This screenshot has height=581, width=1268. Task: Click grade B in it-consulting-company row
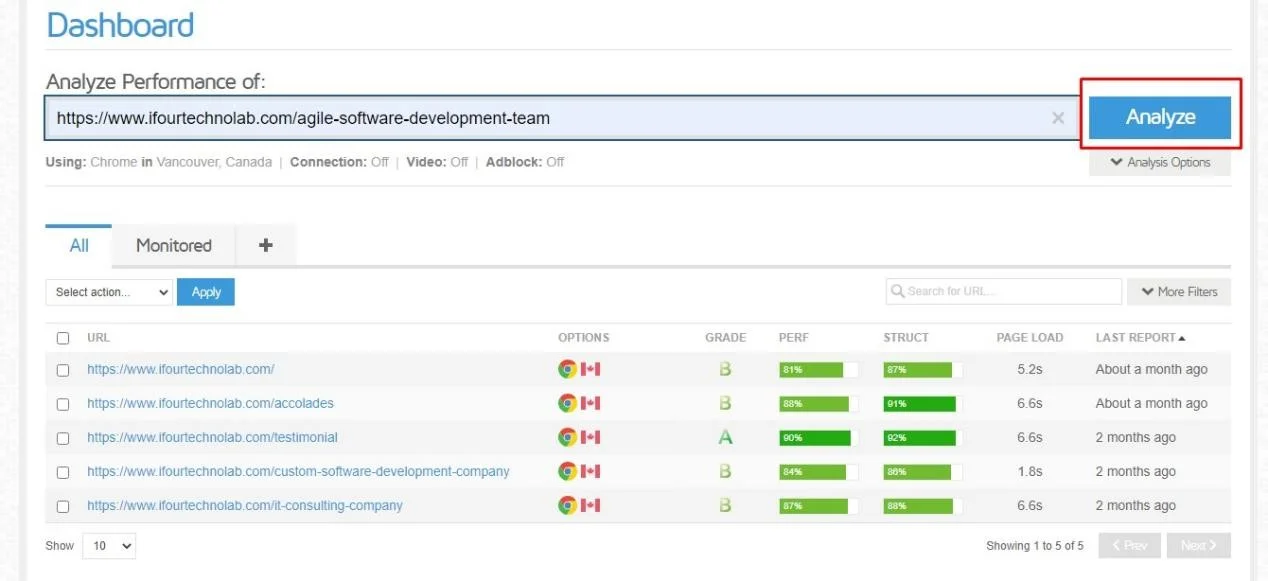point(725,505)
